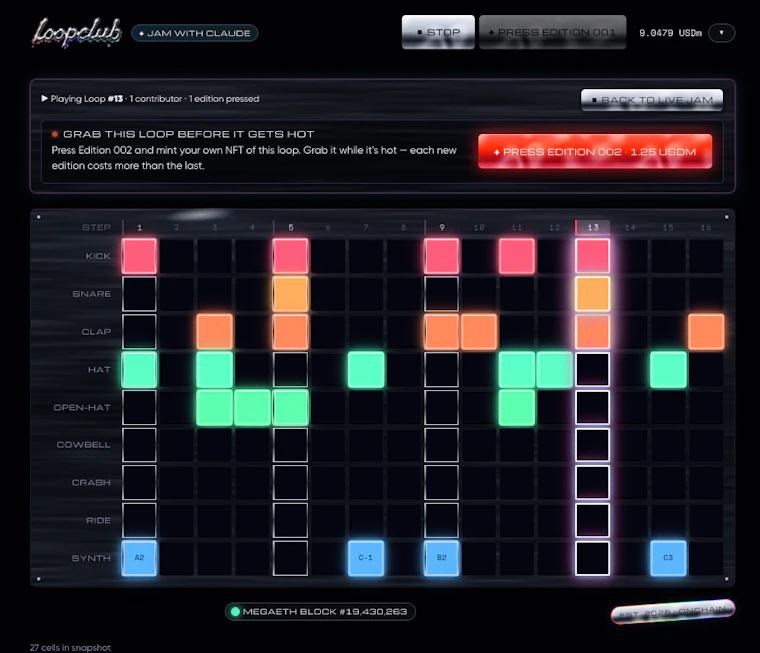Toggle Hat cell at step 1
Image resolution: width=760 pixels, height=653 pixels.
pos(139,369)
